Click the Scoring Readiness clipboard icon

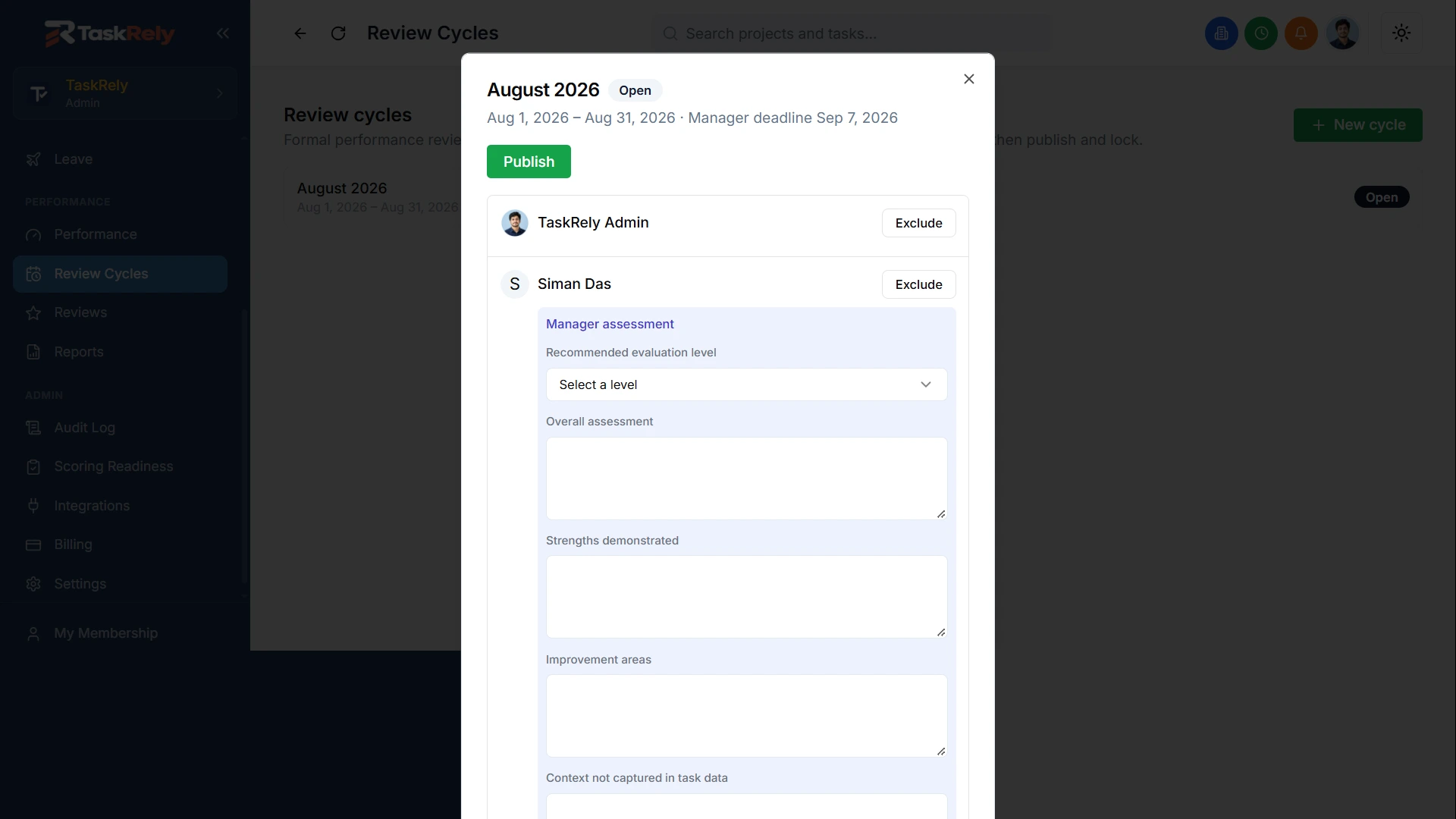pos(33,466)
